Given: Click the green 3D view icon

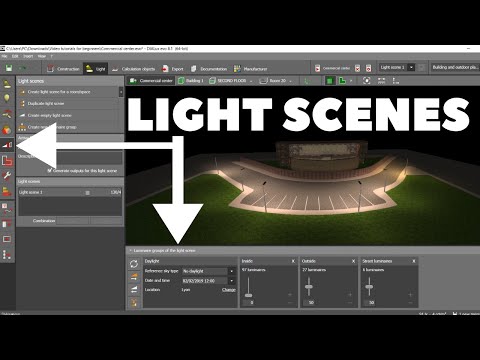Looking at the screenshot, I should [329, 81].
